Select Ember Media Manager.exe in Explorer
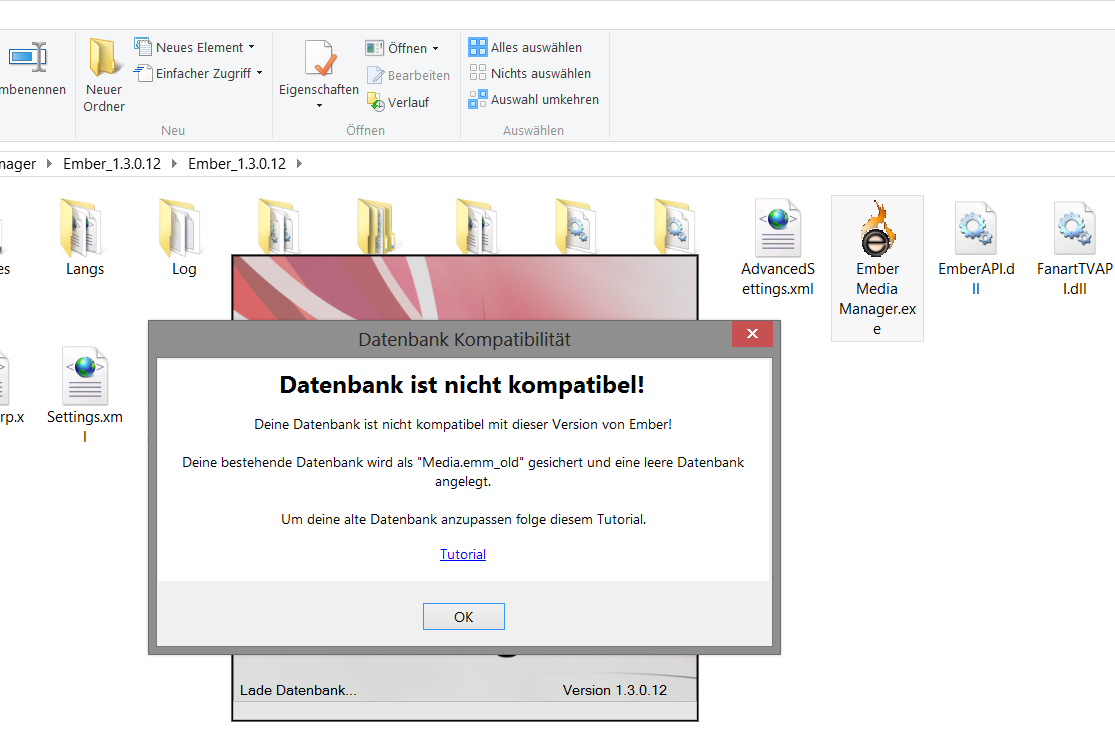The height and width of the screenshot is (729, 1115). 877,268
